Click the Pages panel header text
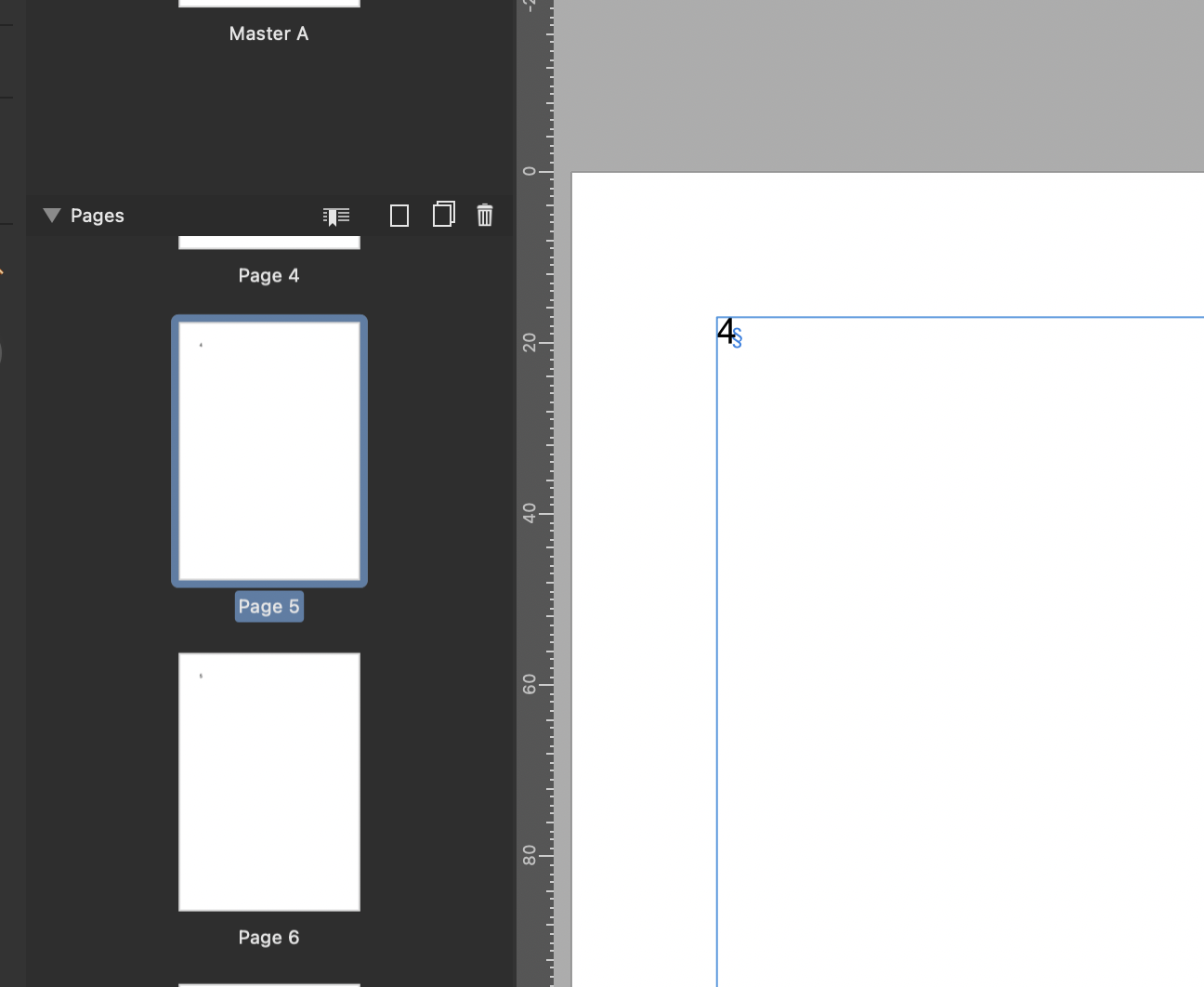 (97, 215)
